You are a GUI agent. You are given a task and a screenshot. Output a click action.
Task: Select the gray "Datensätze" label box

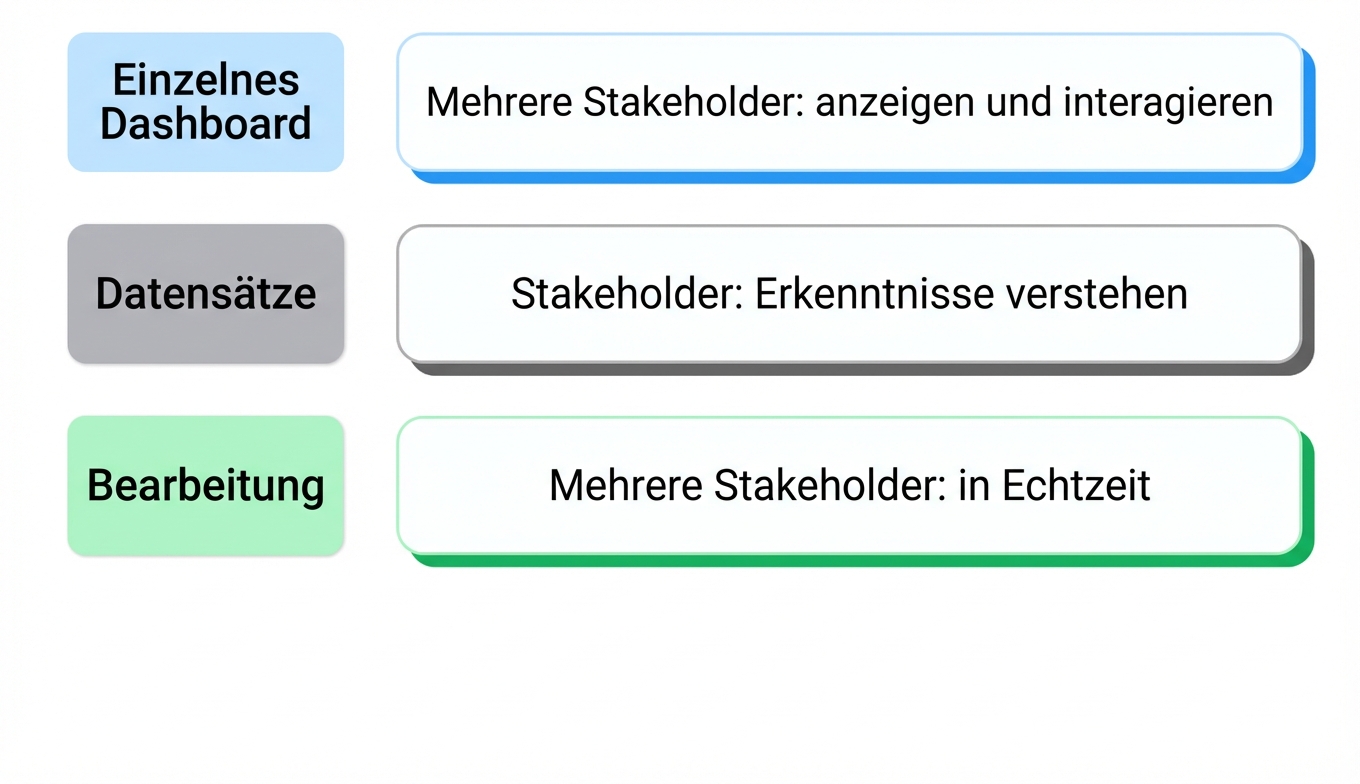tap(205, 293)
